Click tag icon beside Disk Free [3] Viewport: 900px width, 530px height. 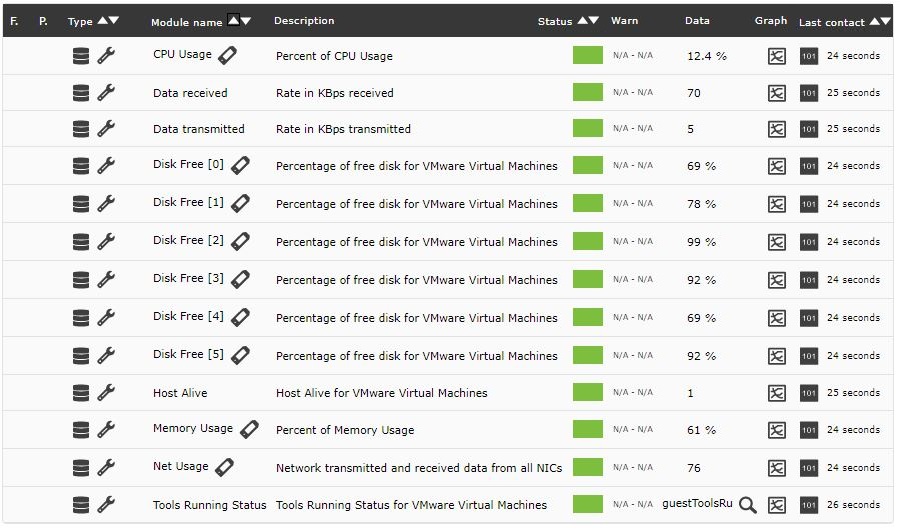pos(240,280)
